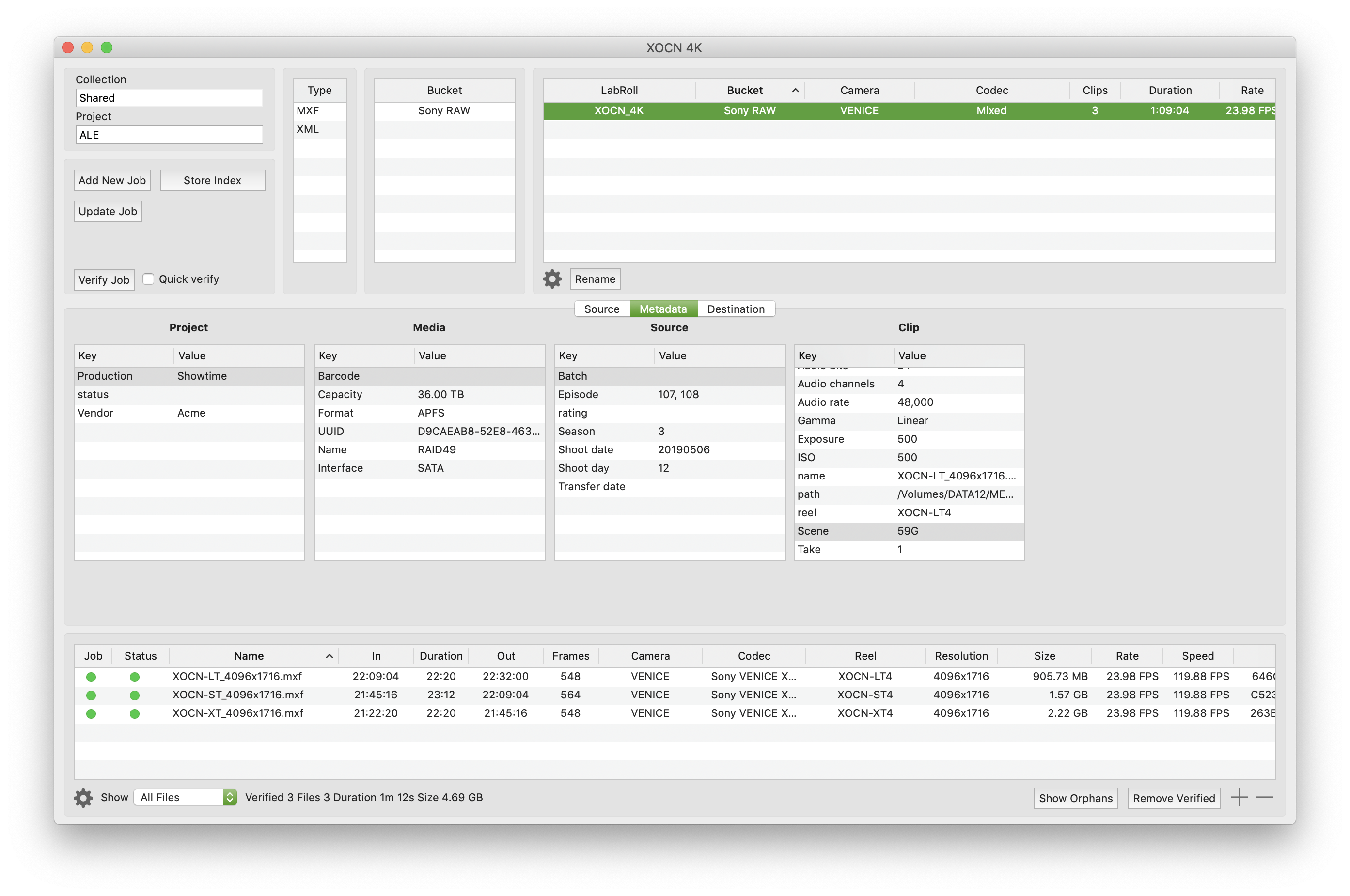
Task: Click the Reel column header
Action: 865,656
